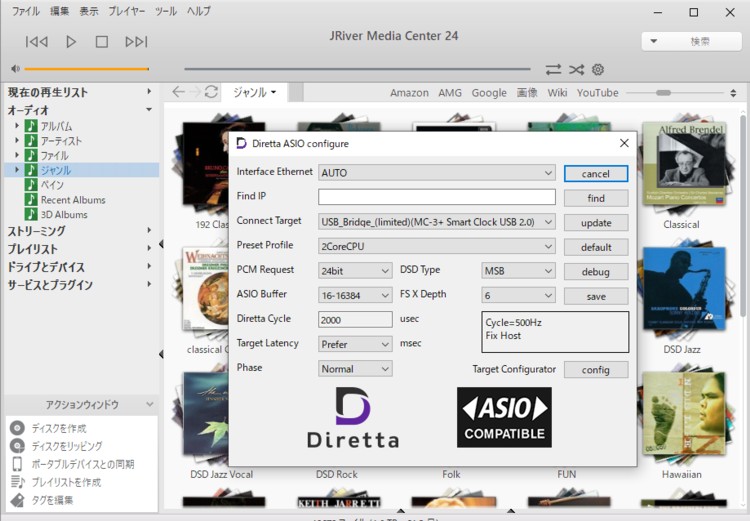Open AMG link
The height and width of the screenshot is (521, 750).
[450, 93]
